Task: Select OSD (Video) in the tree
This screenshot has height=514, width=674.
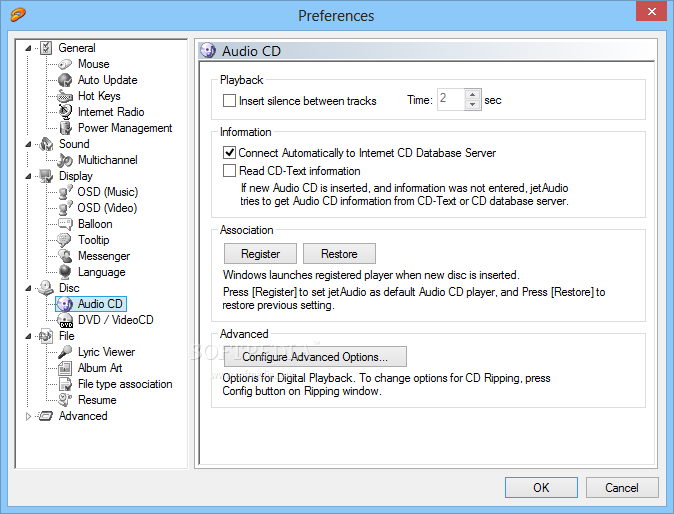Action: 107,208
